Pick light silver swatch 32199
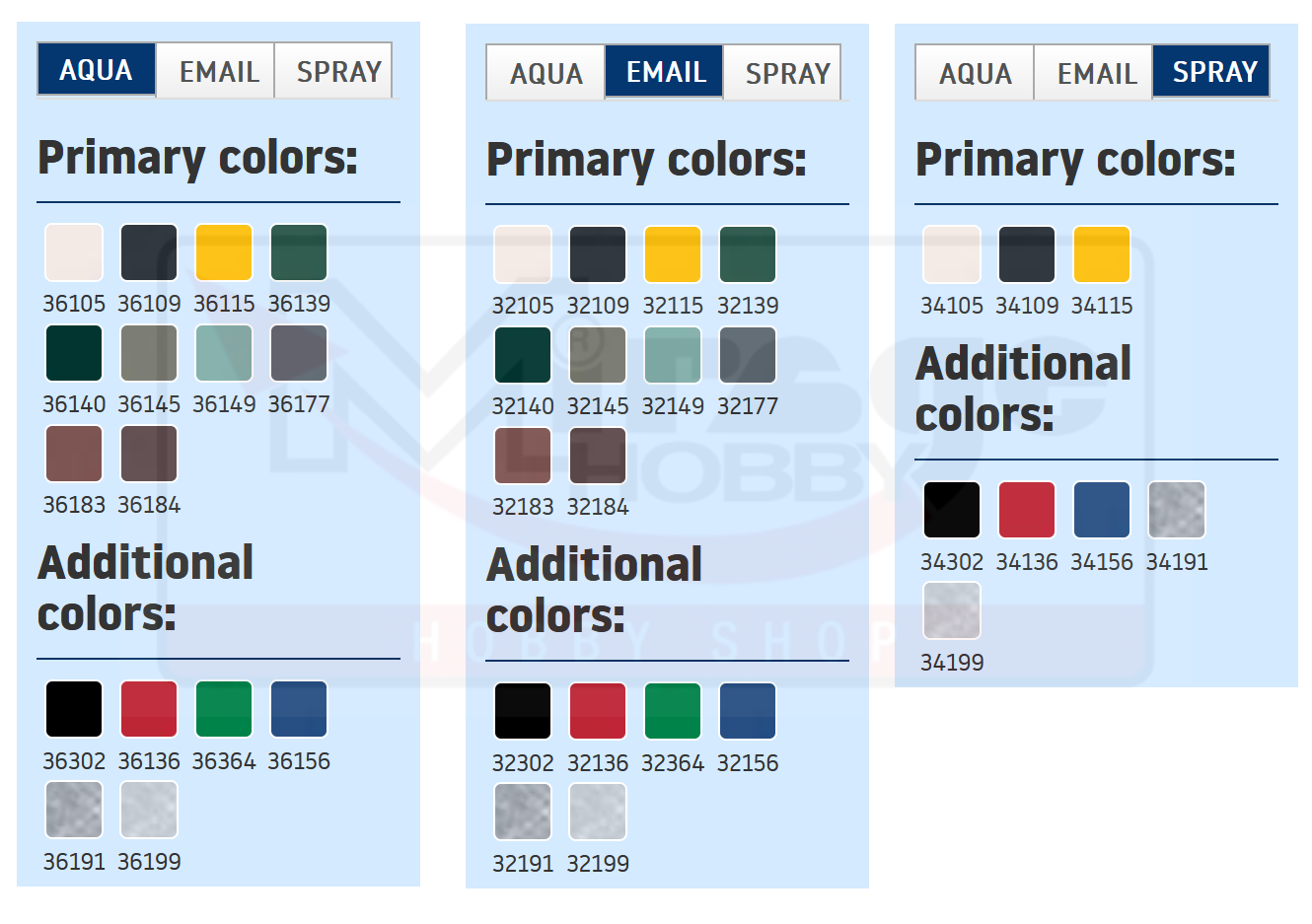 coord(598,812)
